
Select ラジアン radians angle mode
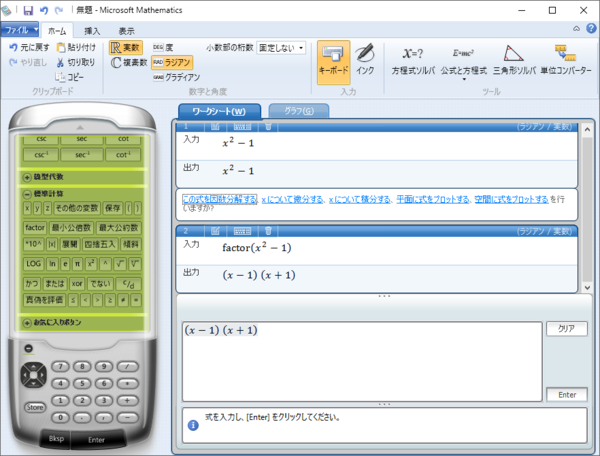click(x=172, y=62)
